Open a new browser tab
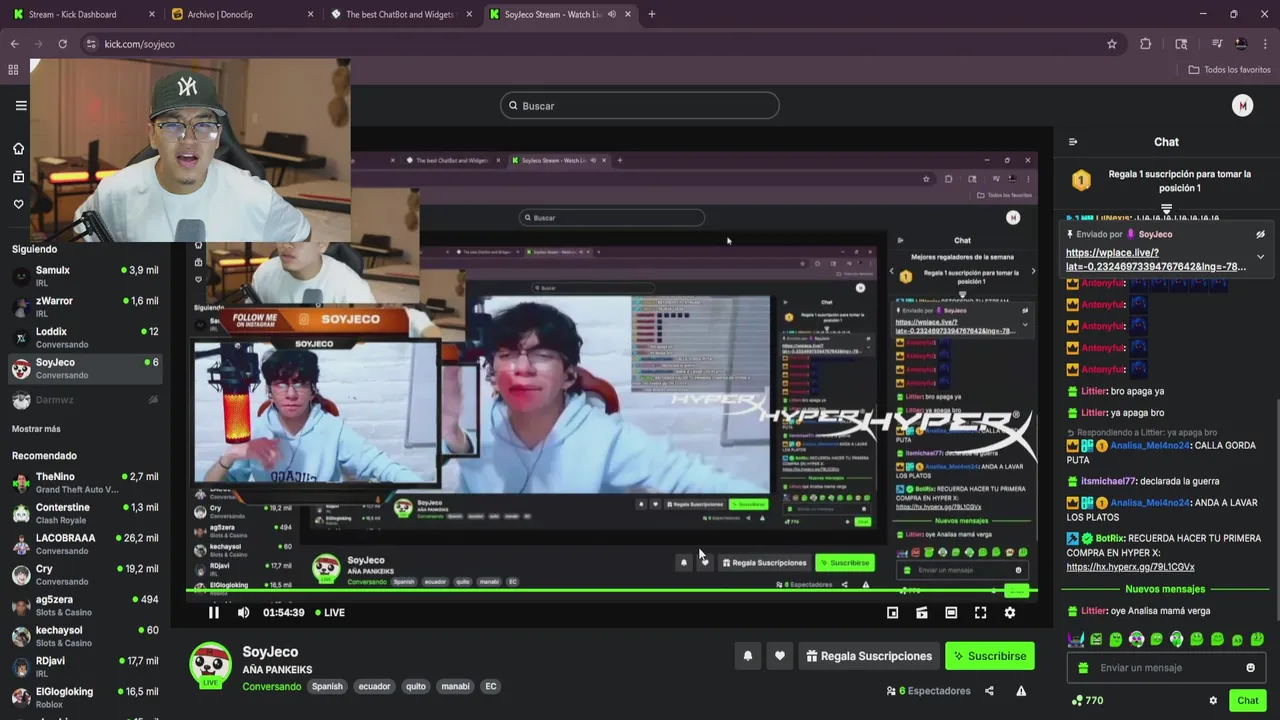The width and height of the screenshot is (1280, 720). 651,14
